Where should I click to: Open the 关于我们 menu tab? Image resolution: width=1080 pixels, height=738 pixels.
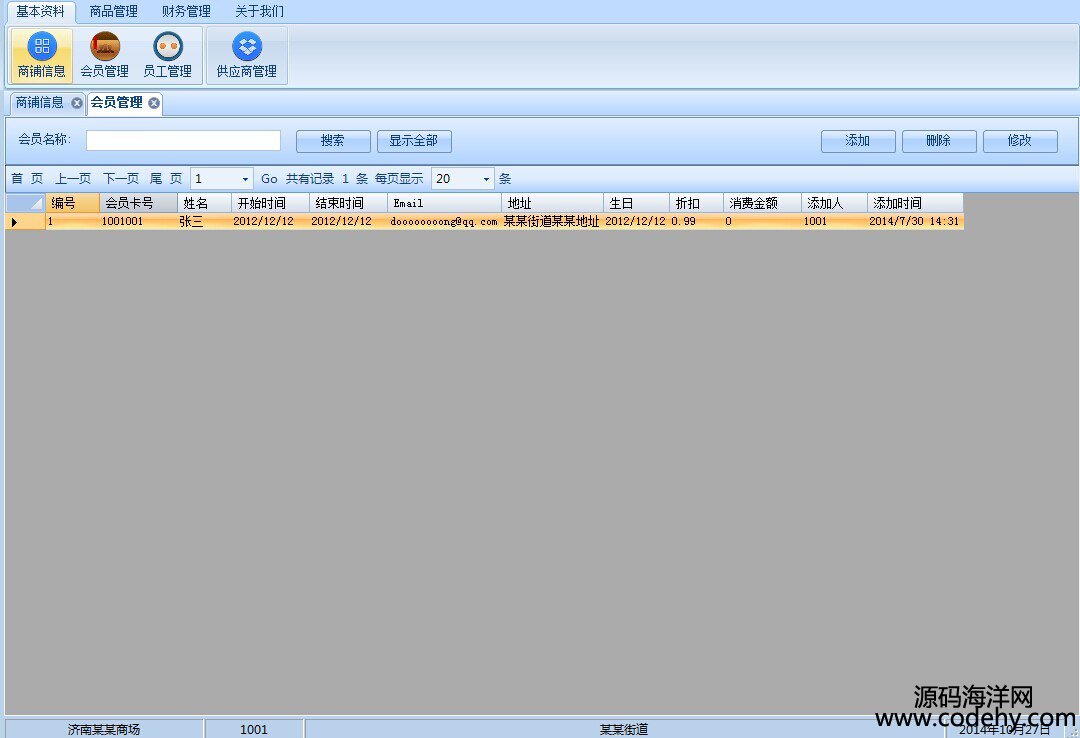pyautogui.click(x=259, y=12)
